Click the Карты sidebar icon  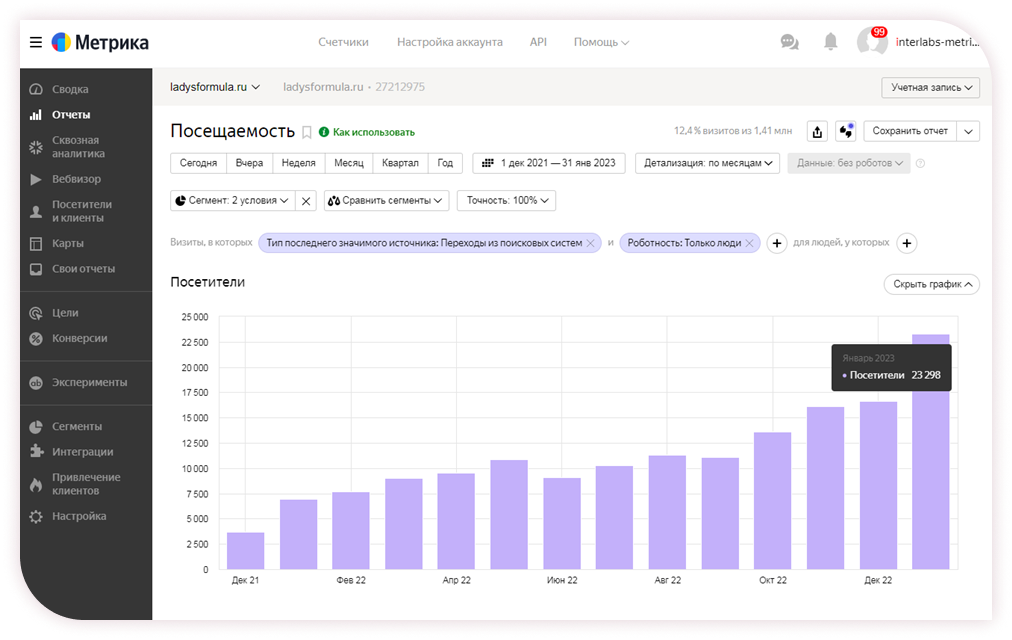click(x=36, y=244)
